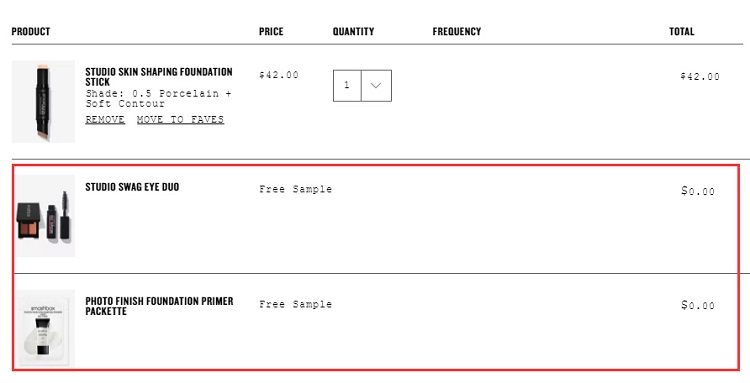The height and width of the screenshot is (383, 750).
Task: Click the $42.00 price text
Action: 279,75
